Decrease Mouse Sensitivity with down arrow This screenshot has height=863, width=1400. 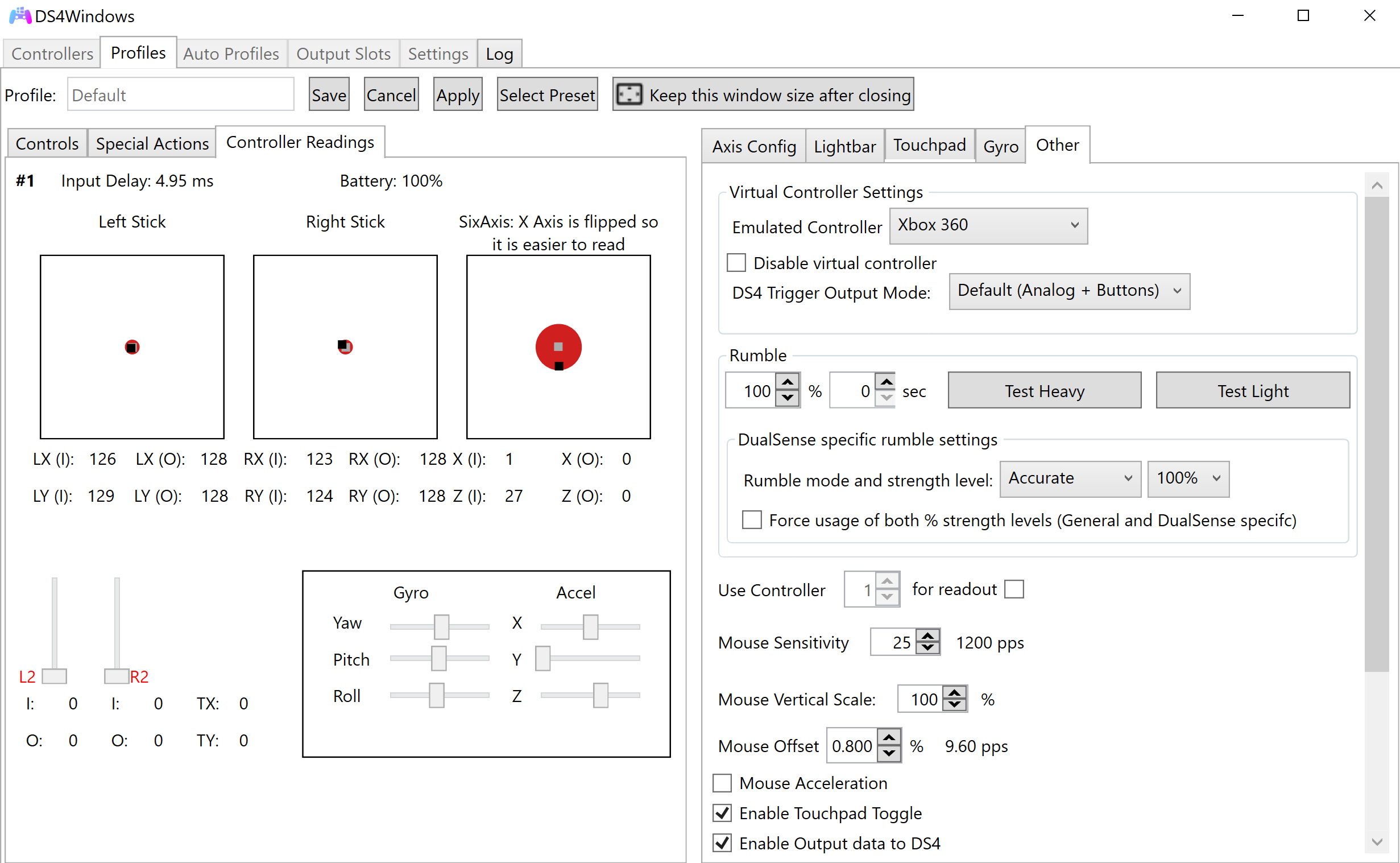tap(928, 649)
